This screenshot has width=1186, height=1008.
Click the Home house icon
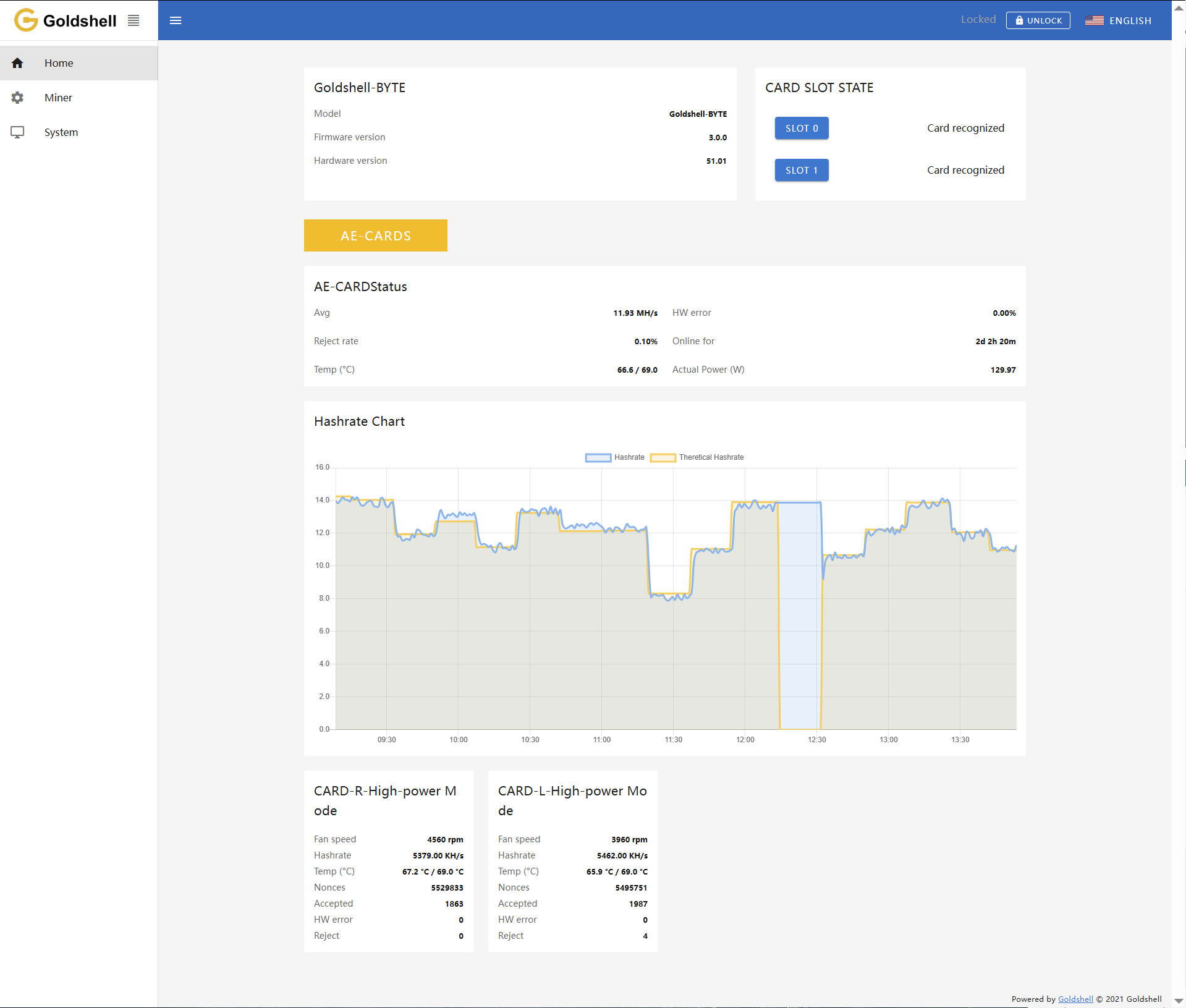(17, 63)
